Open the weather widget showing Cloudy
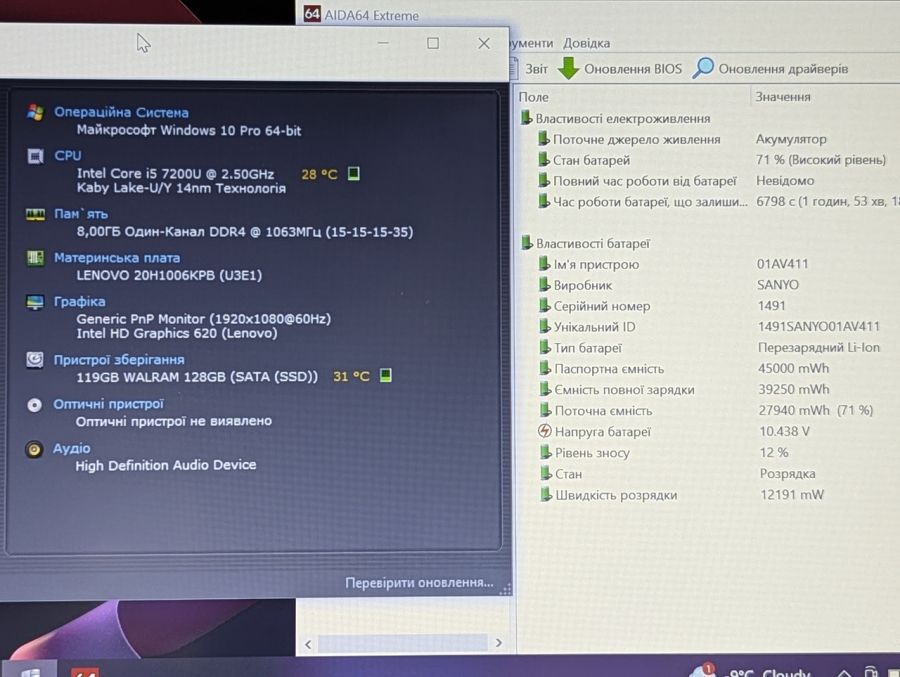900x677 pixels. 752,671
